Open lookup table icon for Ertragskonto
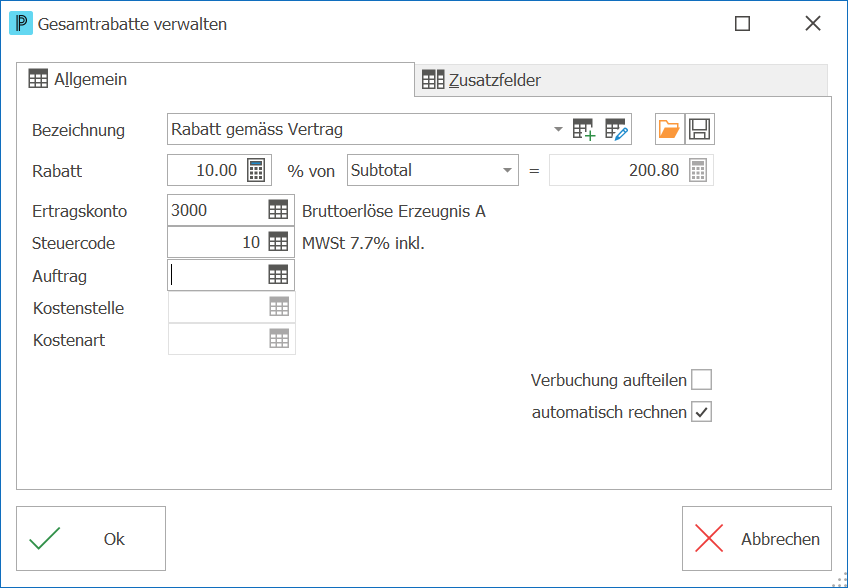 tap(279, 210)
